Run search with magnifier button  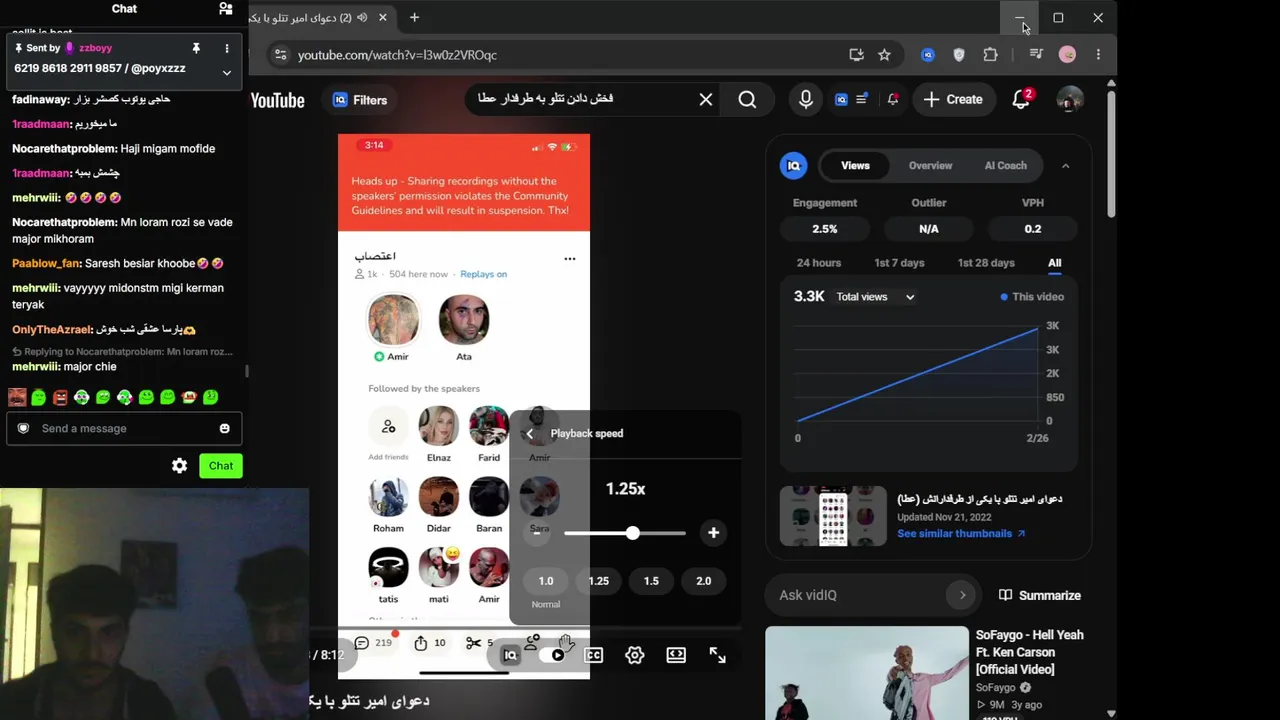click(747, 99)
